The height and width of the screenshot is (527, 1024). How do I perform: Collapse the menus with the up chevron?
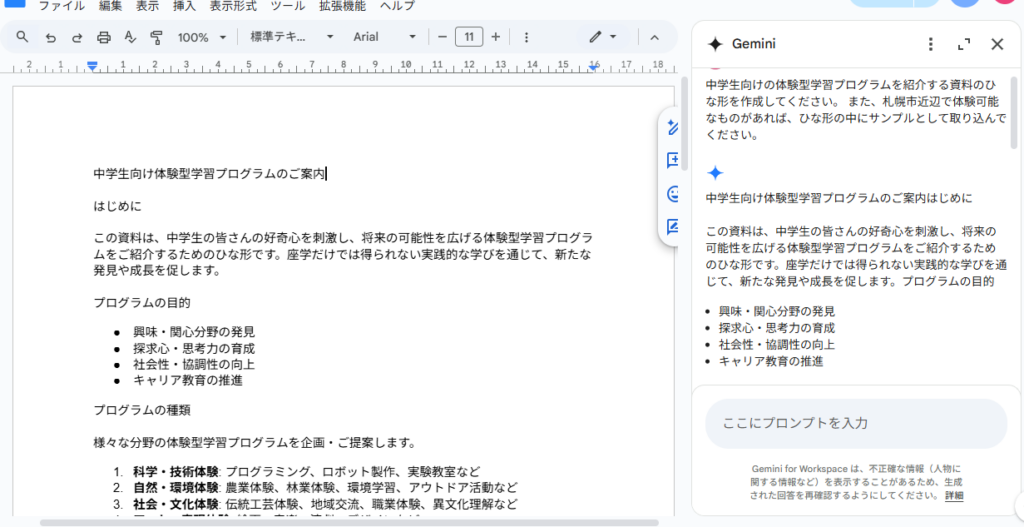pyautogui.click(x=654, y=37)
